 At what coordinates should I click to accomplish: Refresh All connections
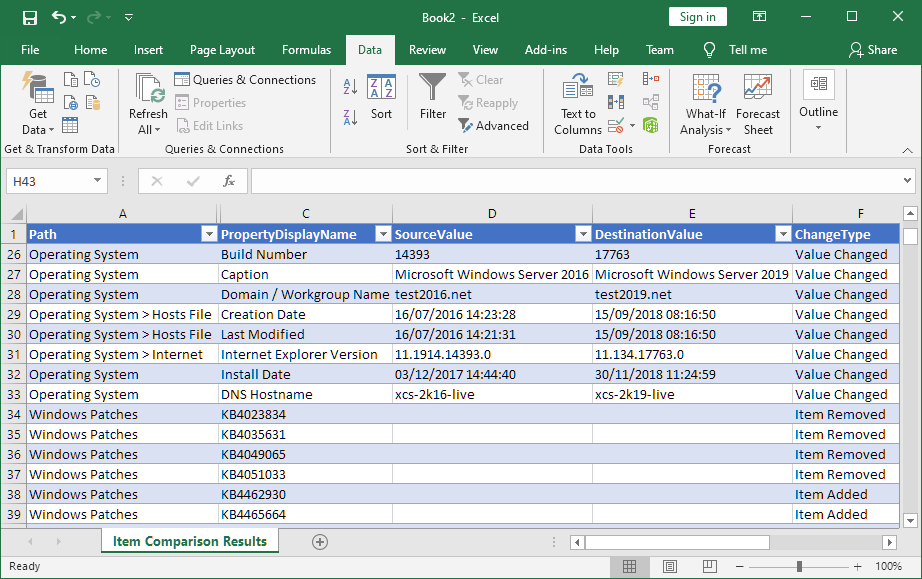(x=148, y=103)
